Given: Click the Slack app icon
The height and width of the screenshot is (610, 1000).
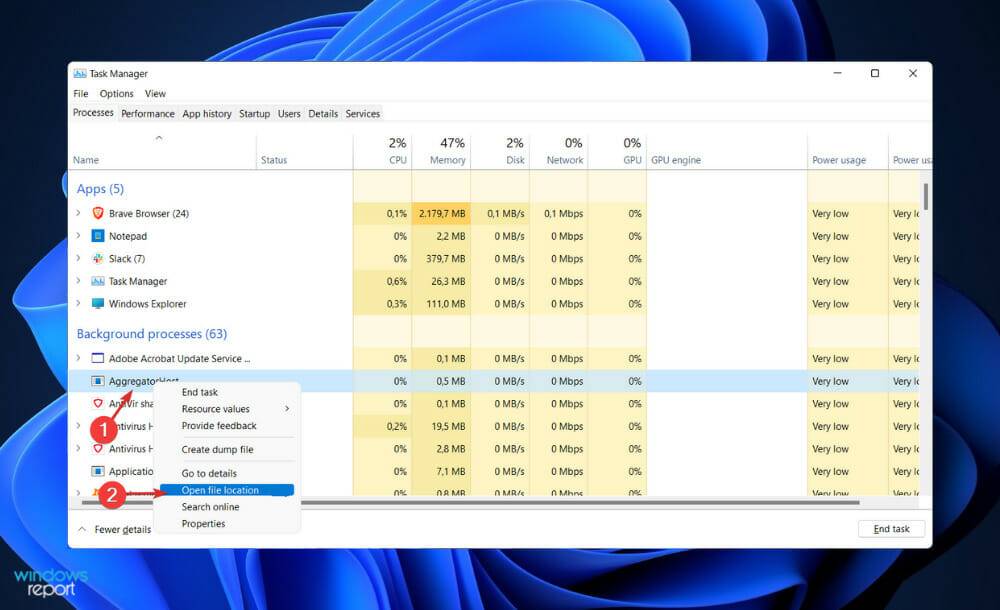Looking at the screenshot, I should (96, 258).
